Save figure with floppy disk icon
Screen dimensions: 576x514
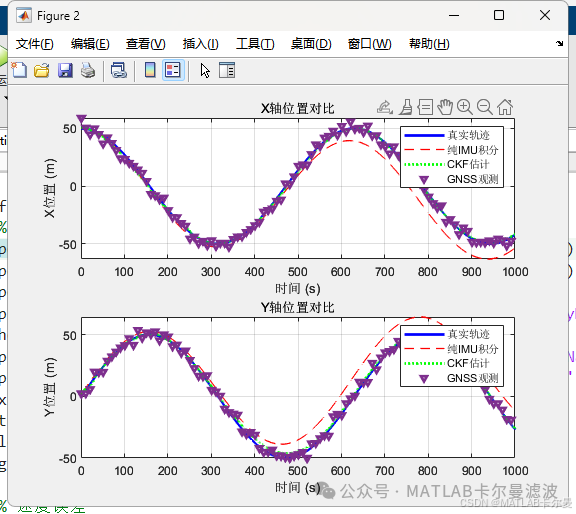pyautogui.click(x=65, y=70)
